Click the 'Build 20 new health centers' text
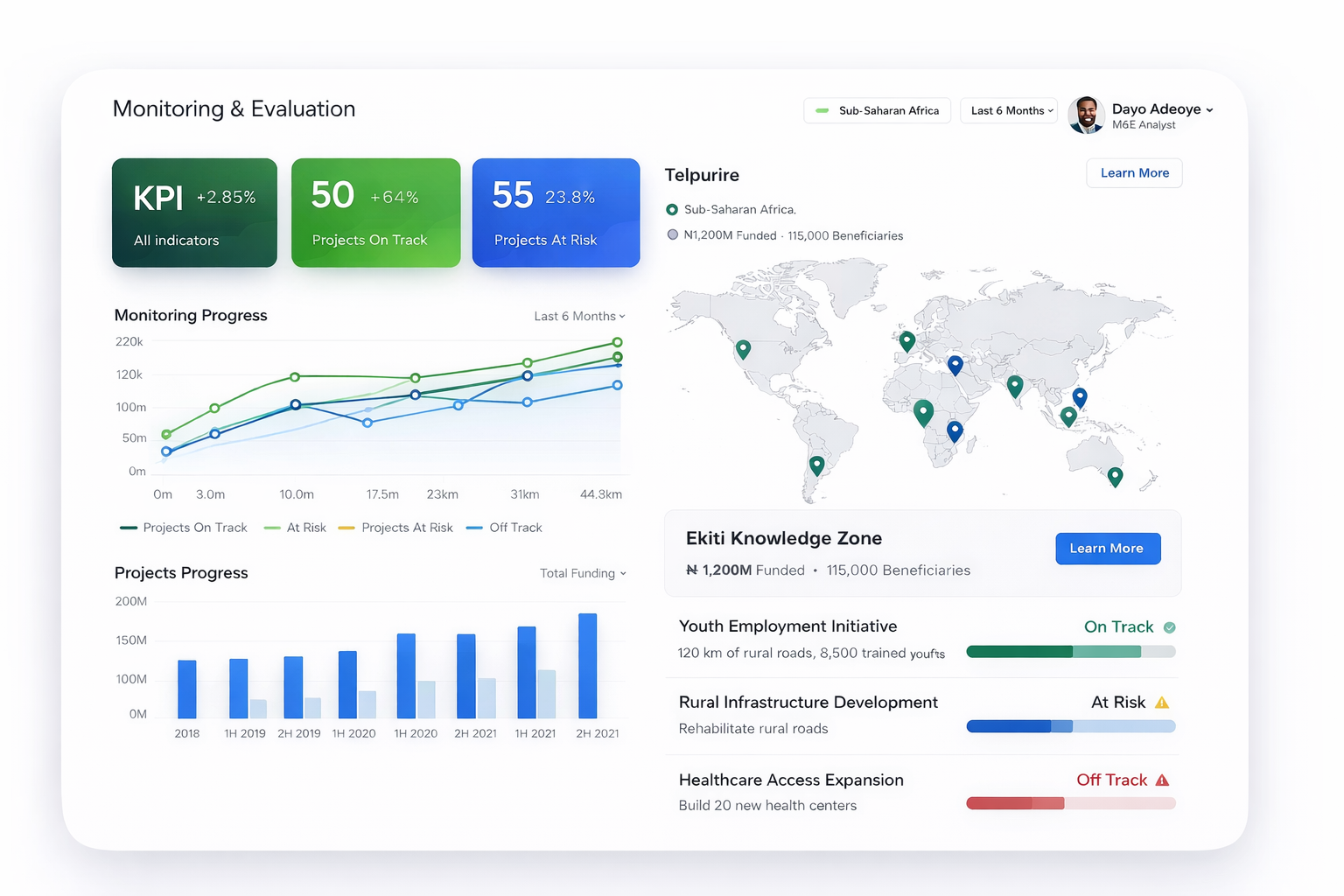 pos(767,806)
